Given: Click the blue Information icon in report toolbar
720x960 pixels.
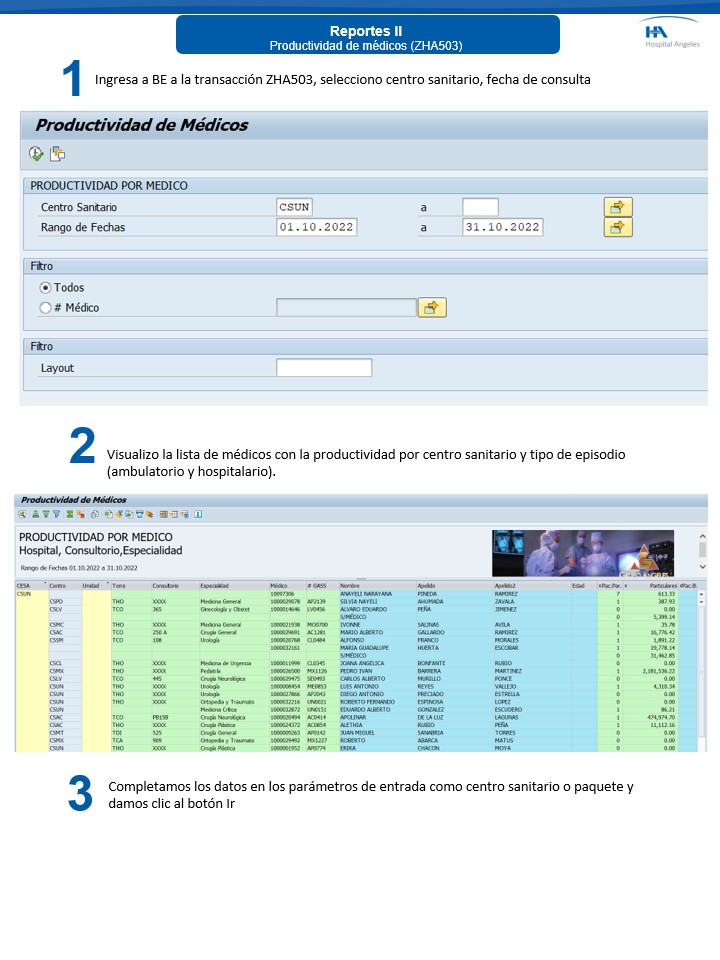Looking at the screenshot, I should click(198, 514).
